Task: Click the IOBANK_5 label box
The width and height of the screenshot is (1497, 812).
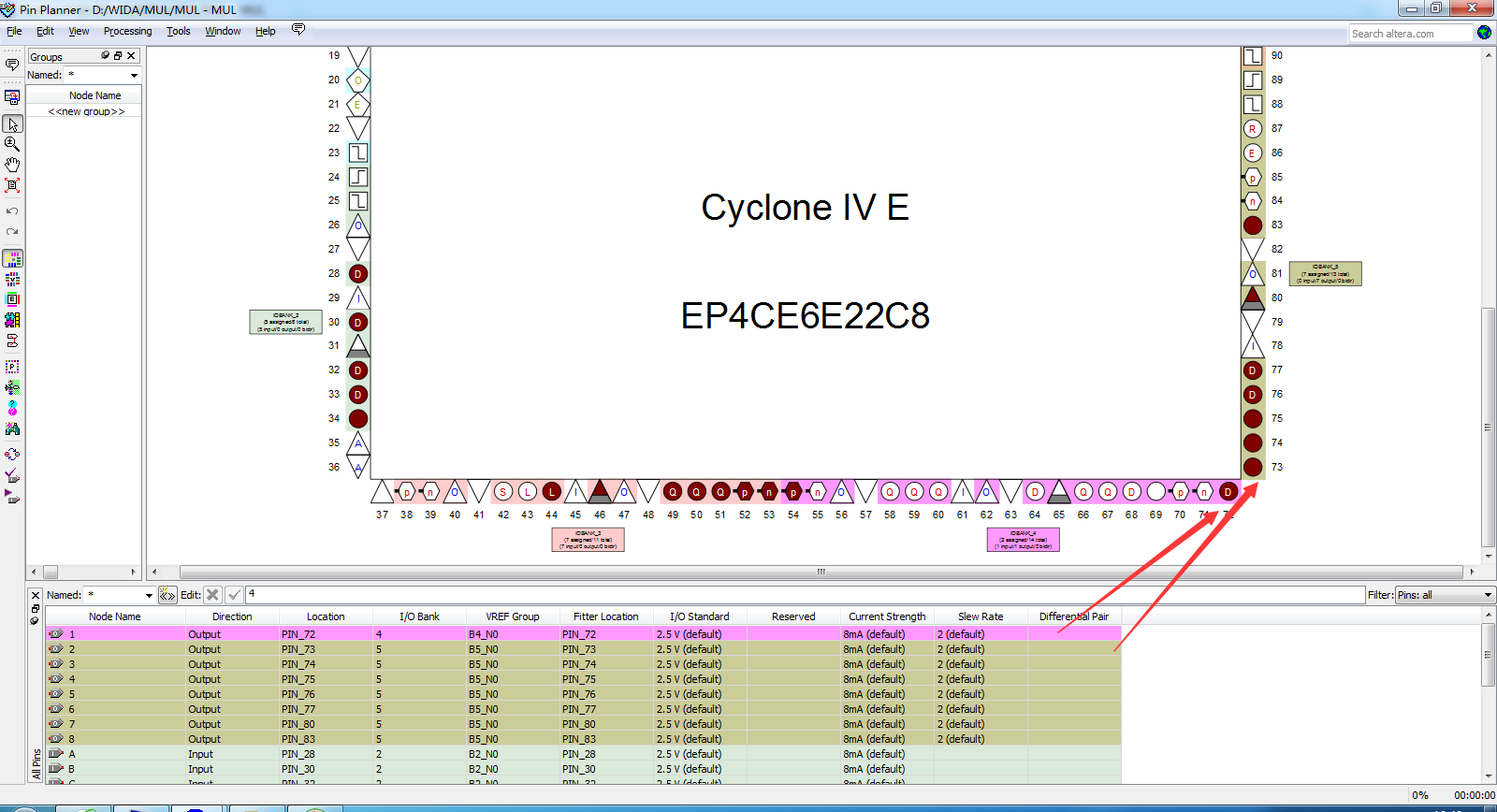Action: tap(1325, 273)
